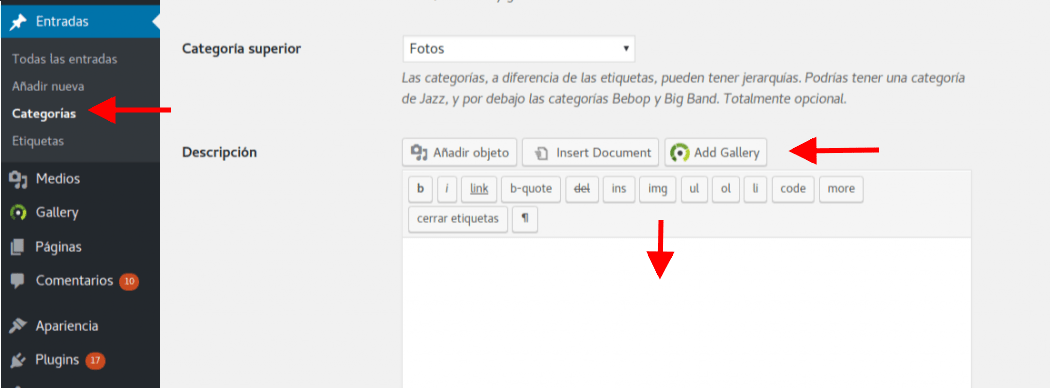
Task: Open Entradas menu
Action: [80, 22]
